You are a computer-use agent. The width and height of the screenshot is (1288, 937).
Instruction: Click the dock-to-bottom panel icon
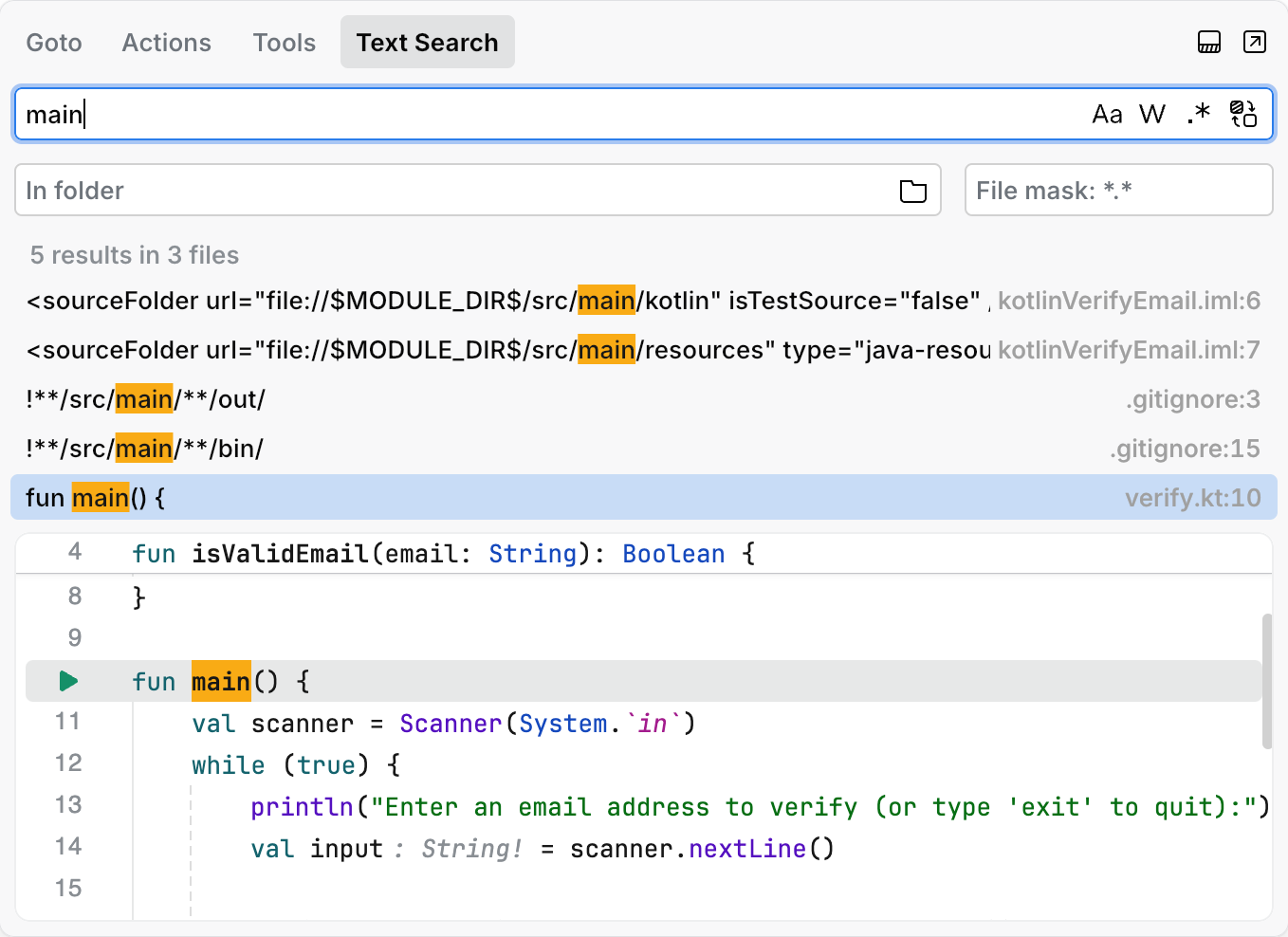pos(1208,42)
